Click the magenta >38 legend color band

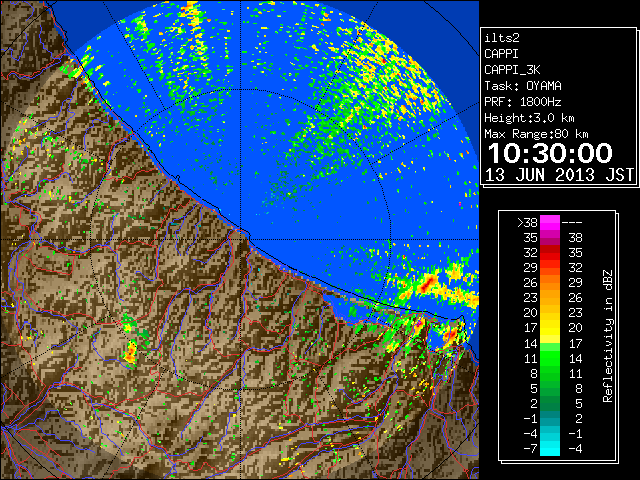point(550,222)
